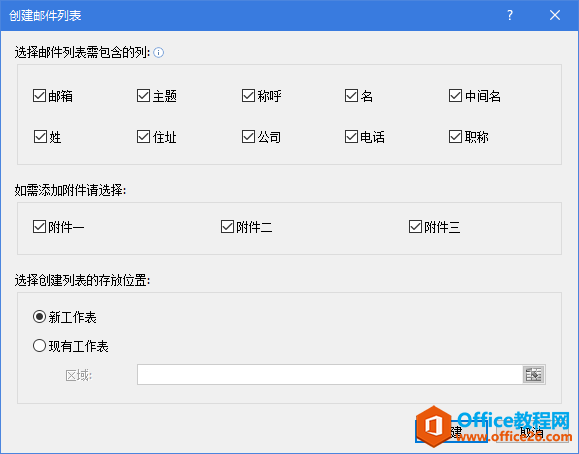Click inside the 区域 range input field

330,375
